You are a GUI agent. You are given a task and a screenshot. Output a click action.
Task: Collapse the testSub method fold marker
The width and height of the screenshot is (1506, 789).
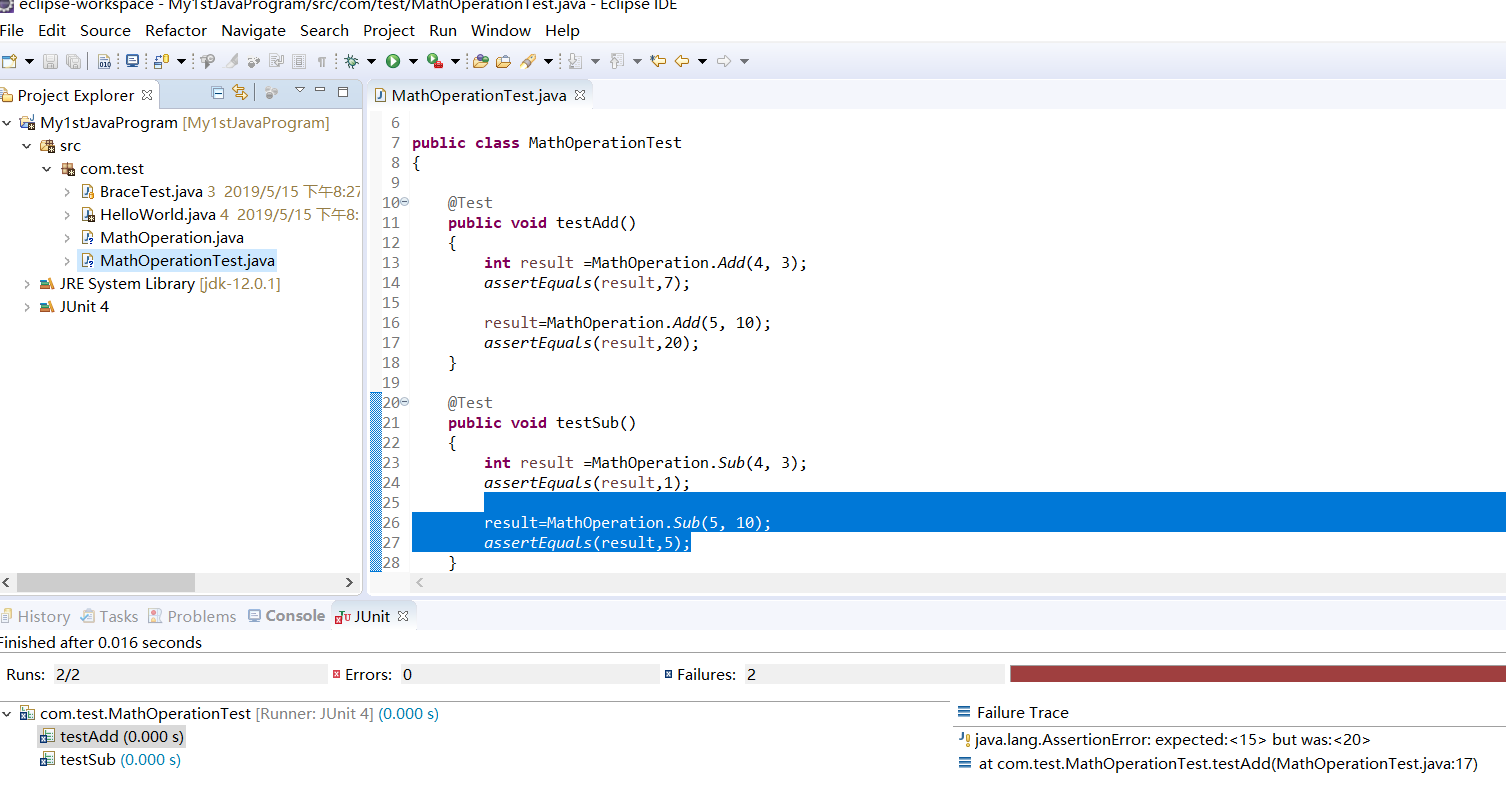404,402
